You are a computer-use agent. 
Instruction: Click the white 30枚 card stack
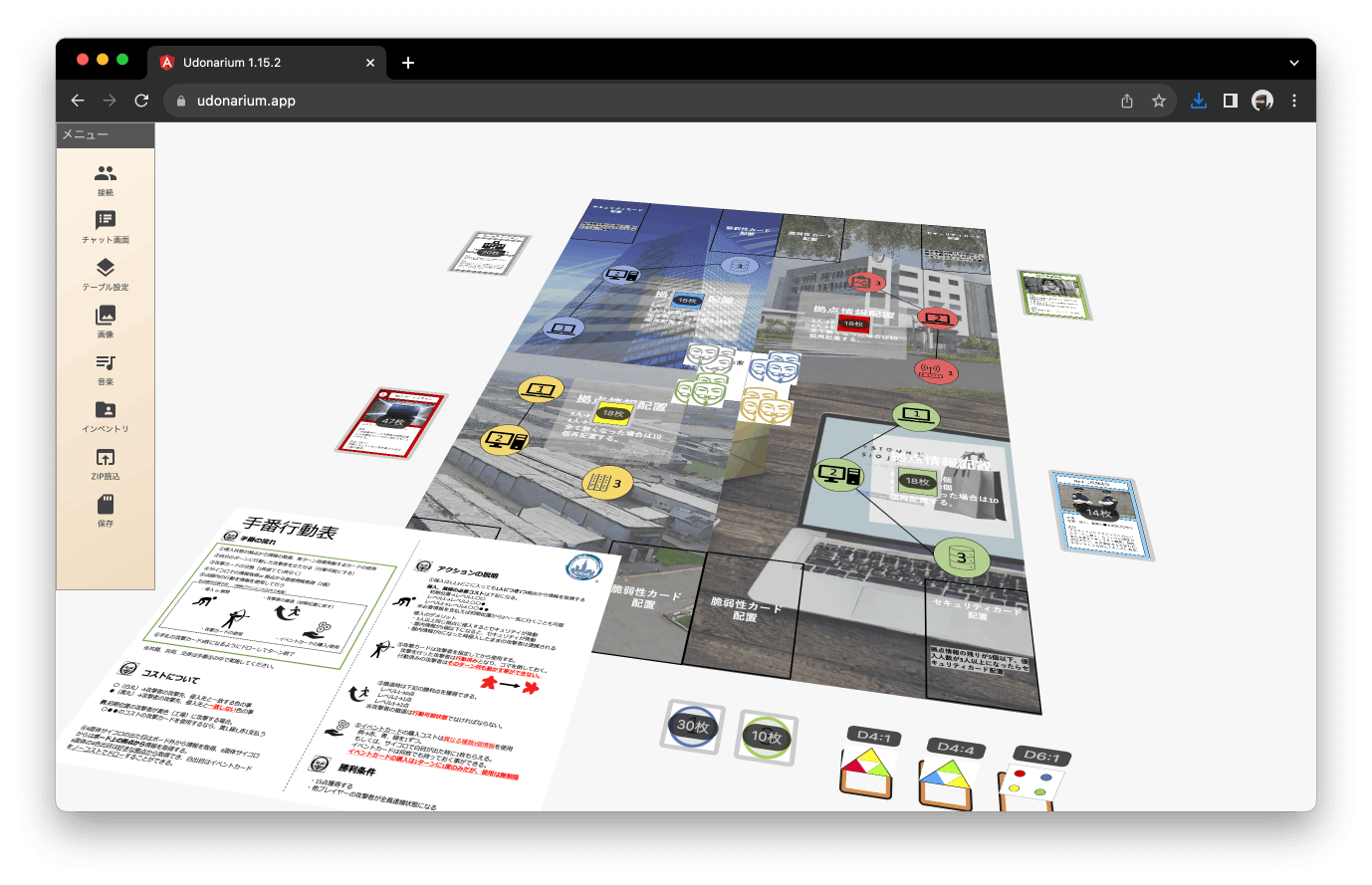pyautogui.click(x=490, y=255)
